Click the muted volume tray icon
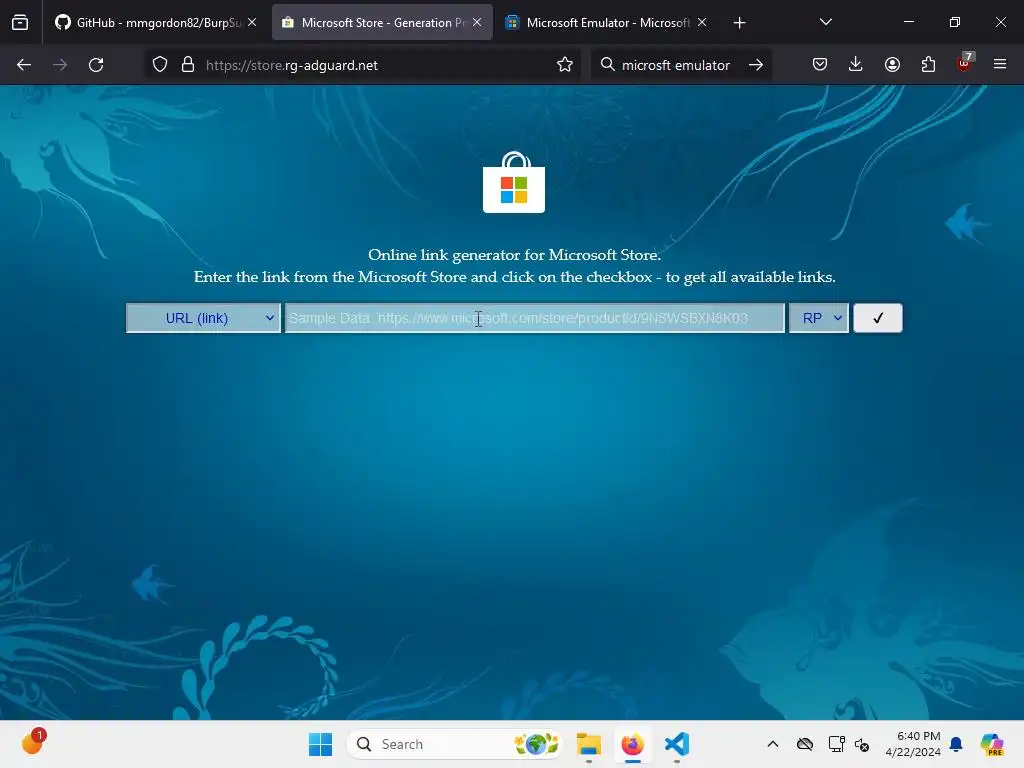This screenshot has width=1024, height=768. tap(862, 744)
